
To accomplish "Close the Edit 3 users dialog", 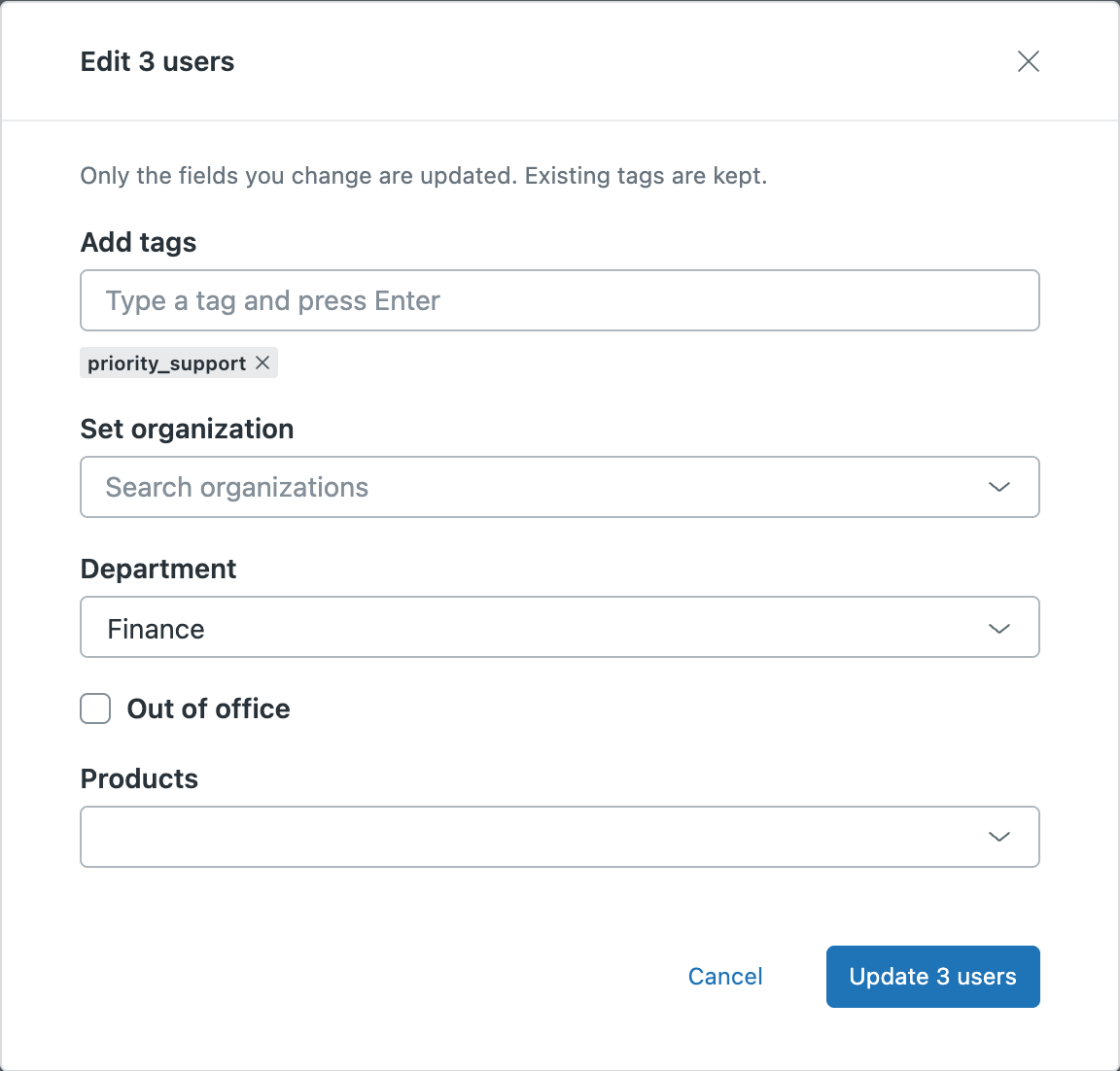I will (x=1028, y=61).
